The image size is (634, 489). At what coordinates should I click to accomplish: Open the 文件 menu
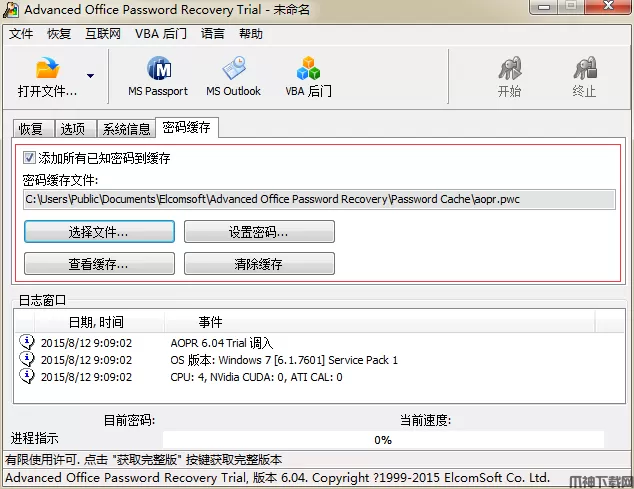(21, 34)
